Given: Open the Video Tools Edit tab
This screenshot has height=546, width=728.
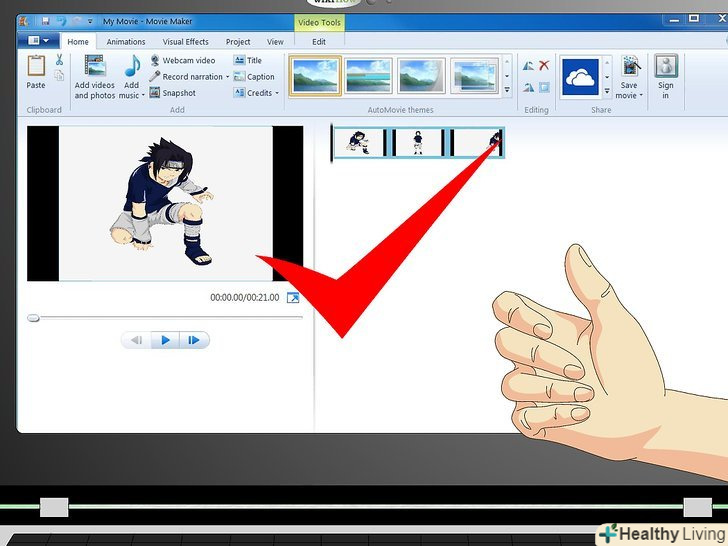Looking at the screenshot, I should [319, 42].
